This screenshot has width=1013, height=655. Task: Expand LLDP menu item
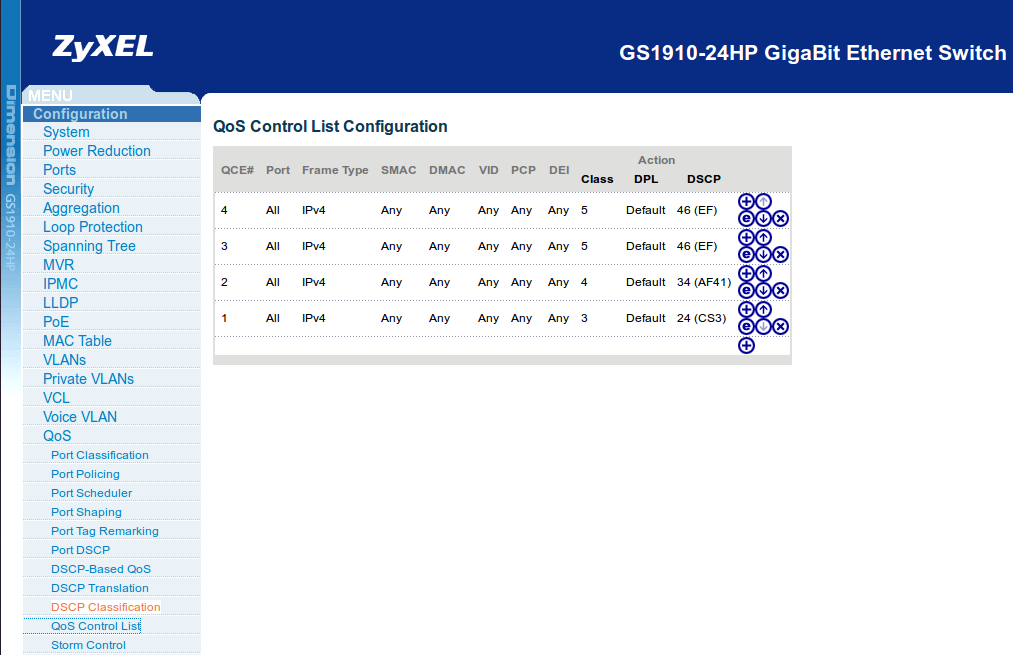(60, 303)
